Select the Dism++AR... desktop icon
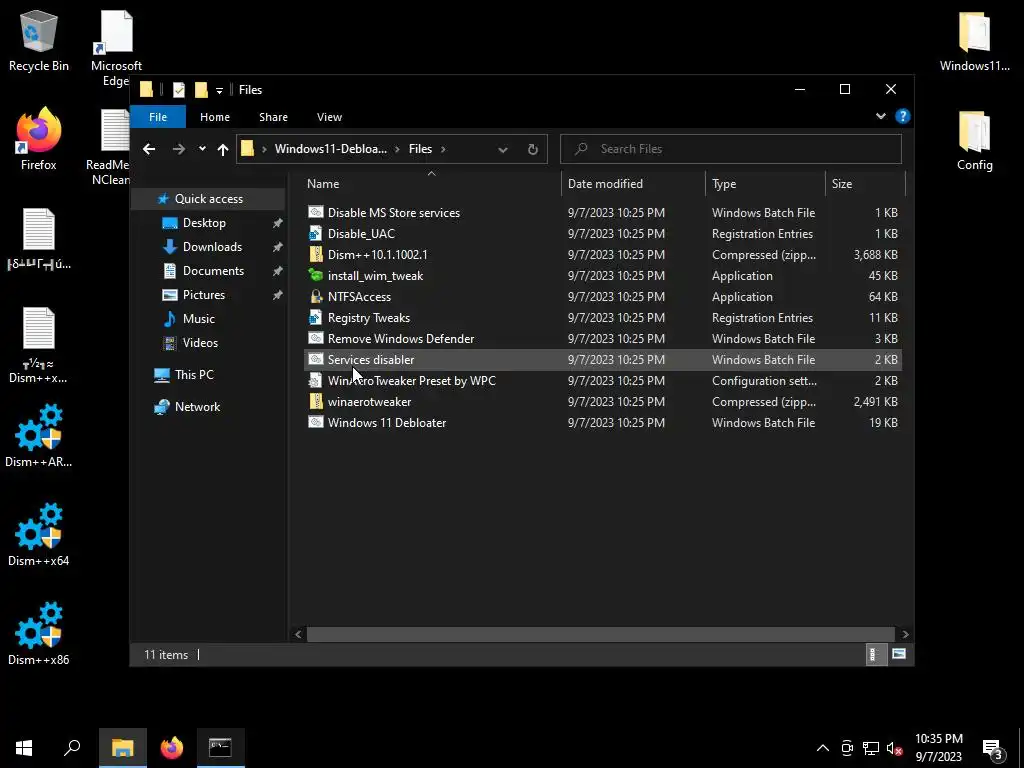Screen dimensions: 1024x768 coord(39,436)
